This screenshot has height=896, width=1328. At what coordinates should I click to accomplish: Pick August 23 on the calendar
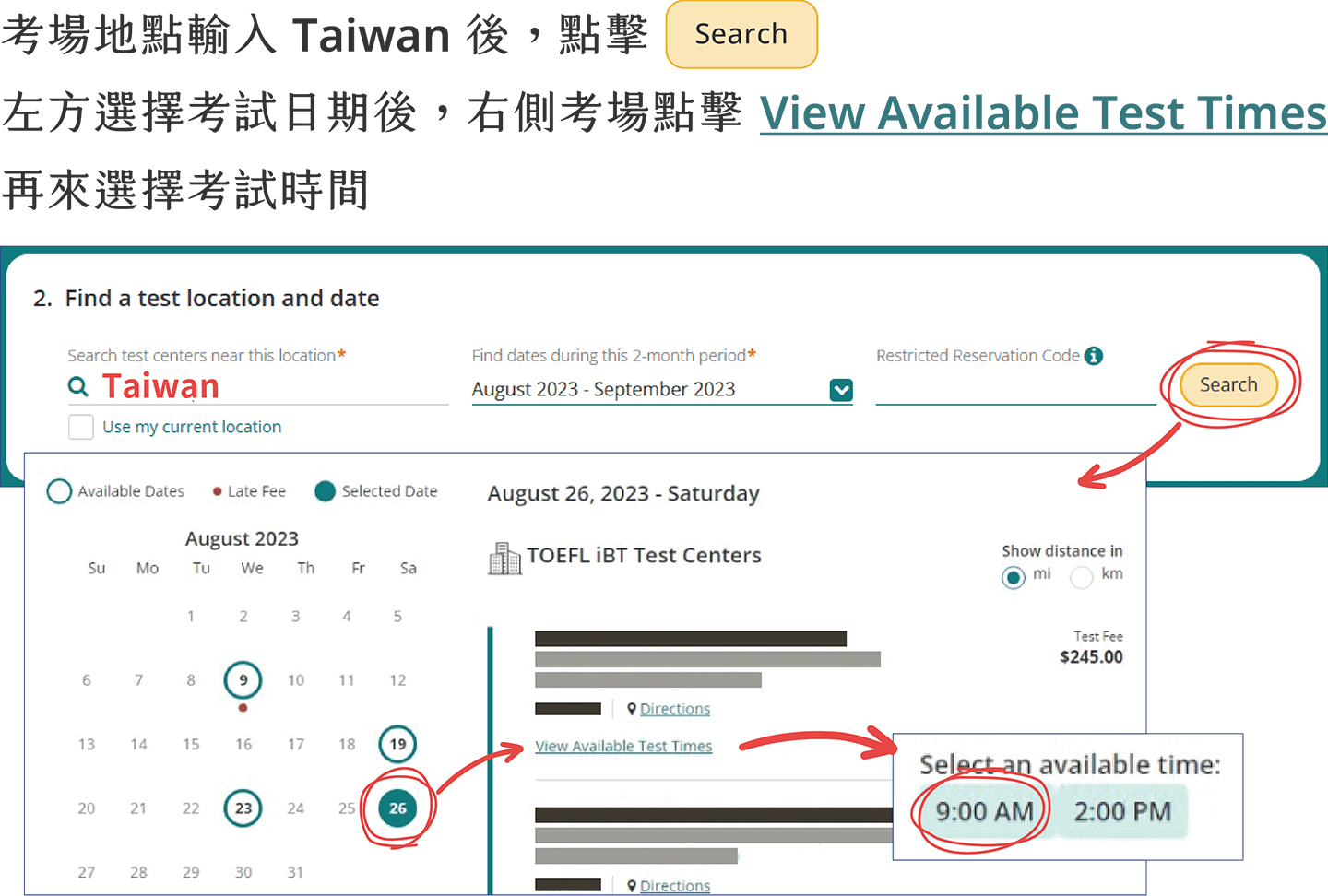tap(243, 808)
